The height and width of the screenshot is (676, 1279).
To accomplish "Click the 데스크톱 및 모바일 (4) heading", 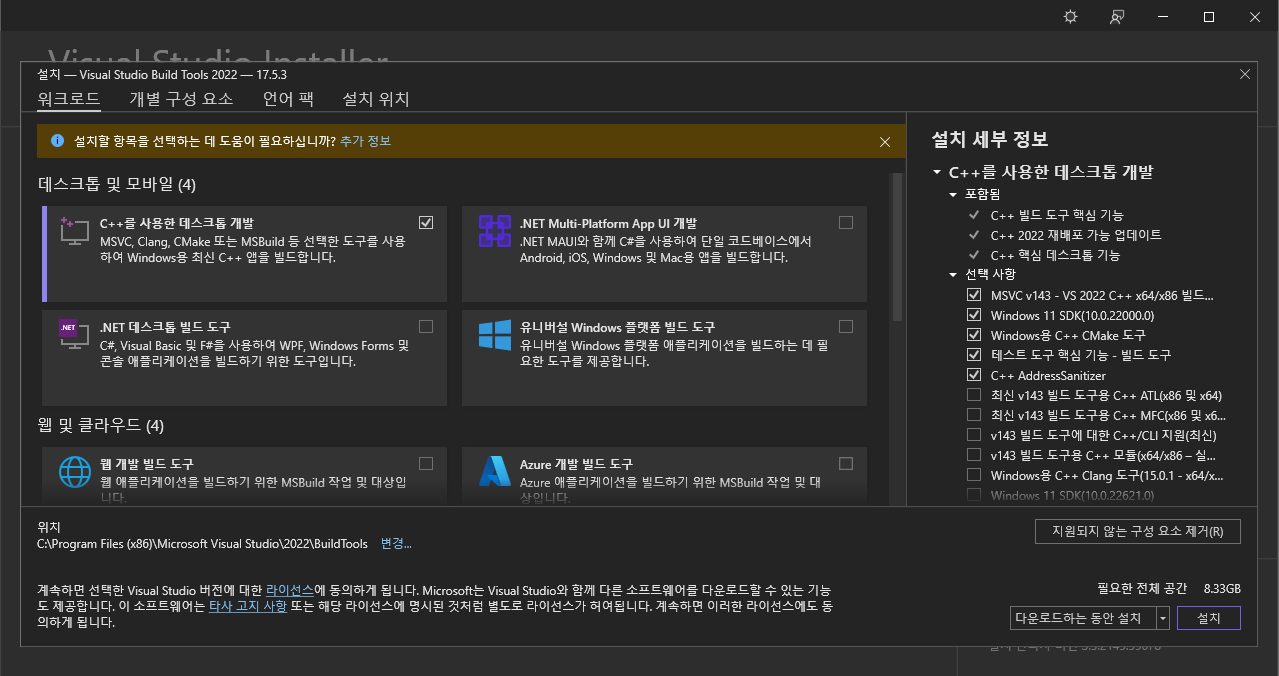I will (117, 185).
